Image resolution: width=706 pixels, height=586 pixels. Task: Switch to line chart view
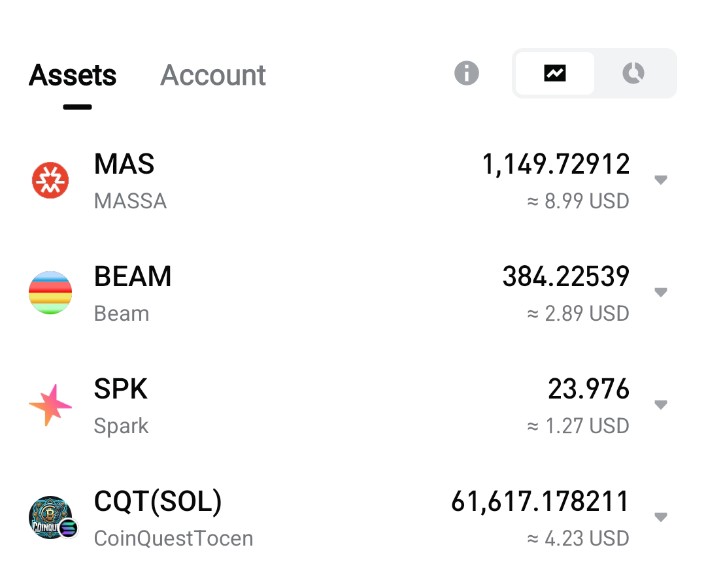coord(555,73)
